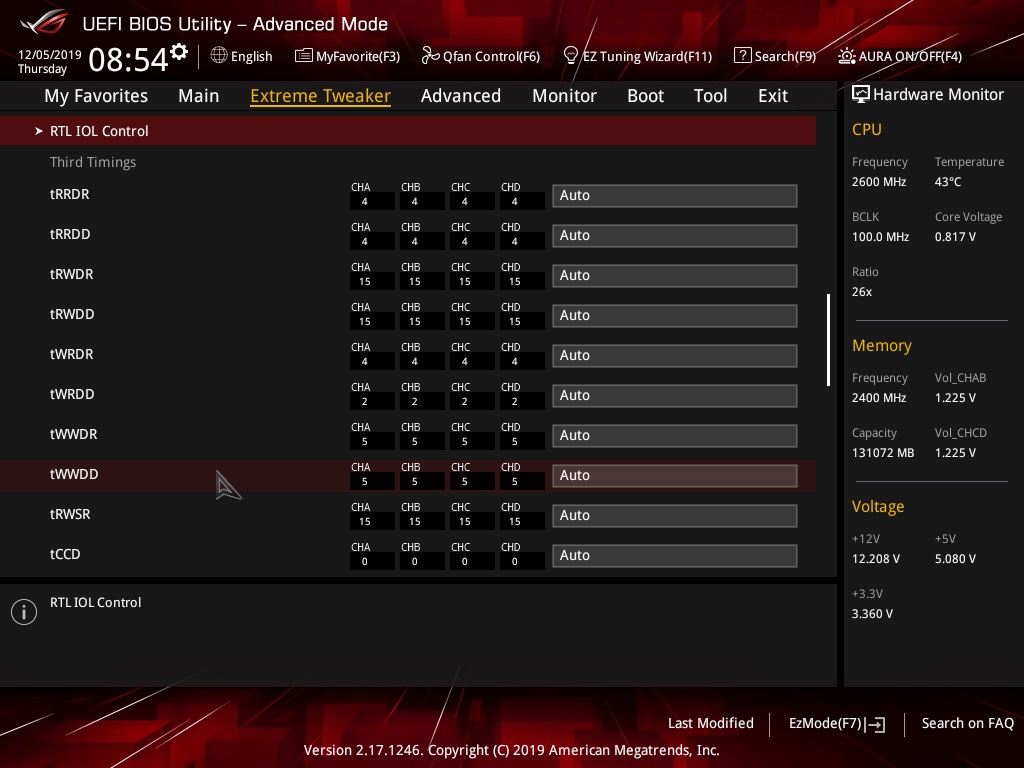This screenshot has height=768, width=1024.
Task: Open tWWDD Auto value field
Action: (x=675, y=475)
